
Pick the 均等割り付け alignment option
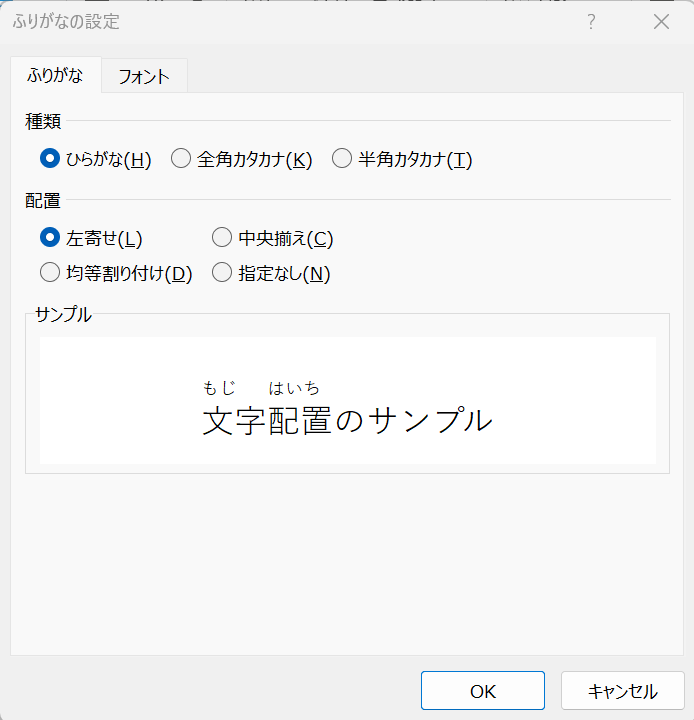pyautogui.click(x=50, y=273)
